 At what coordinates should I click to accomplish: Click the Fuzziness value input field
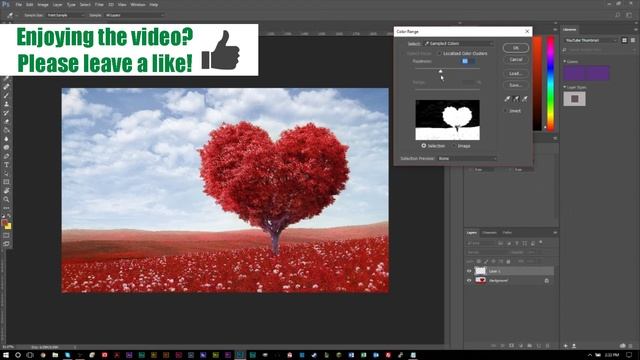pyautogui.click(x=468, y=61)
